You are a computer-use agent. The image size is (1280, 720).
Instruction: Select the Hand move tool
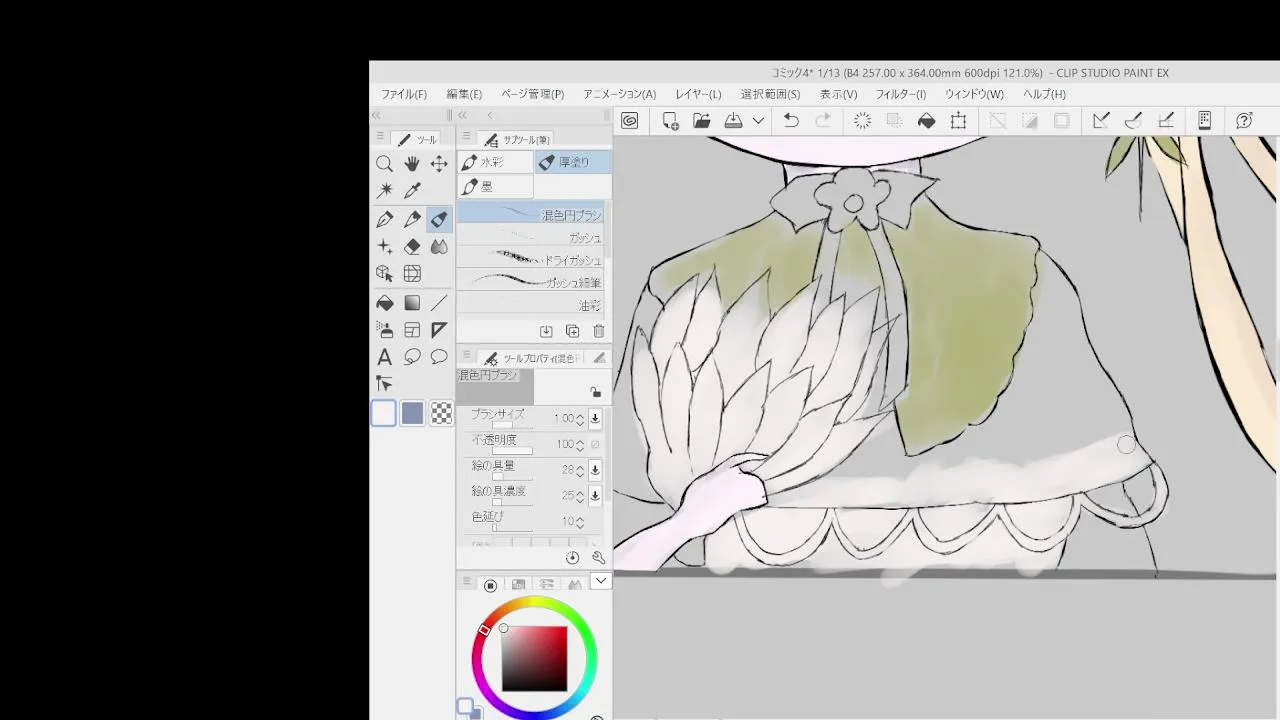coord(412,164)
